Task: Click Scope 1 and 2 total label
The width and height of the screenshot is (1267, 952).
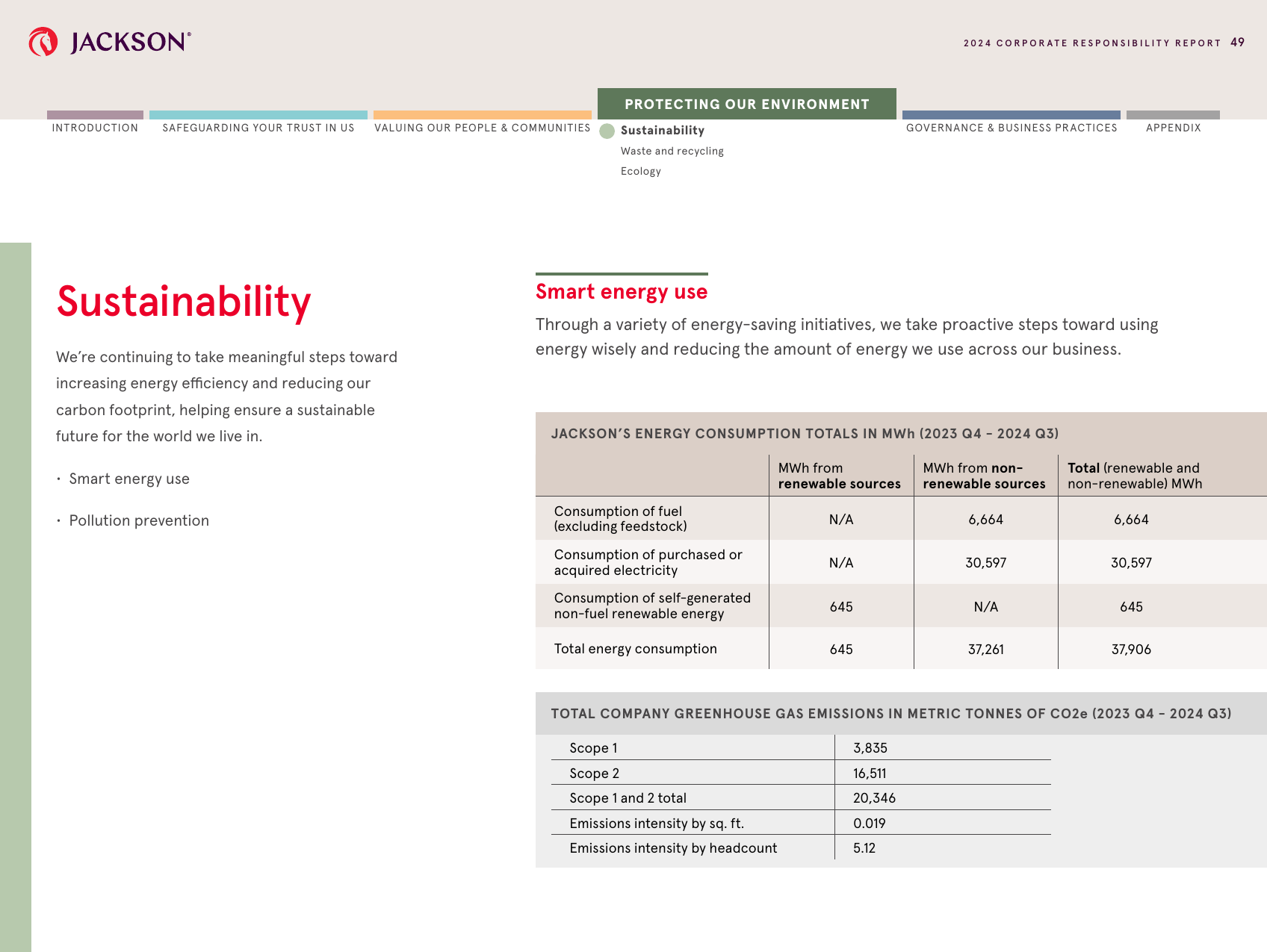Action: point(628,798)
